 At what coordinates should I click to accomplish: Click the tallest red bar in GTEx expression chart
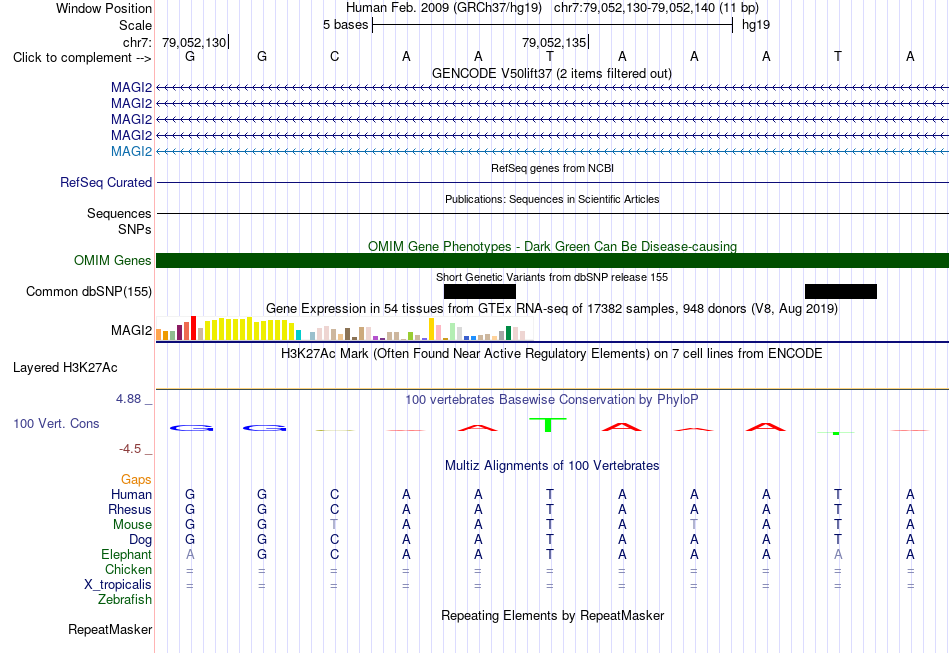pyautogui.click(x=193, y=328)
